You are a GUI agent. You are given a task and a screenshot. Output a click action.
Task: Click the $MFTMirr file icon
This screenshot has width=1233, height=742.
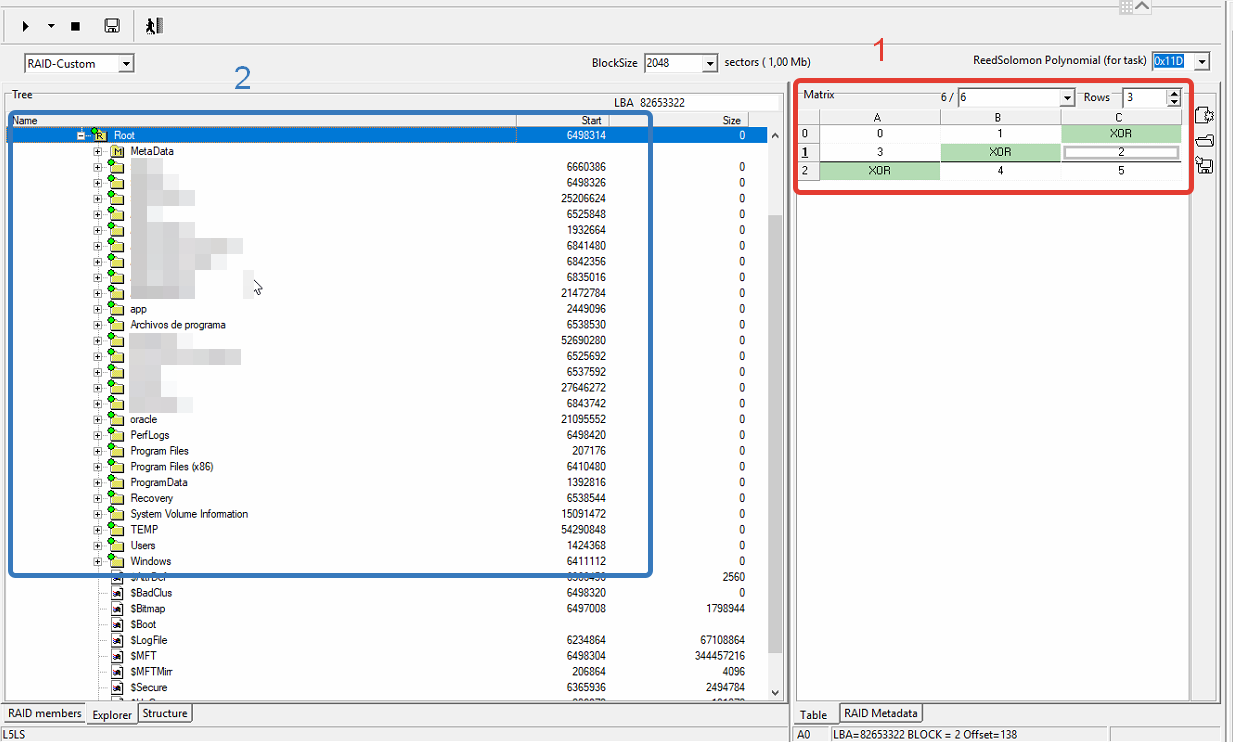[x=117, y=672]
